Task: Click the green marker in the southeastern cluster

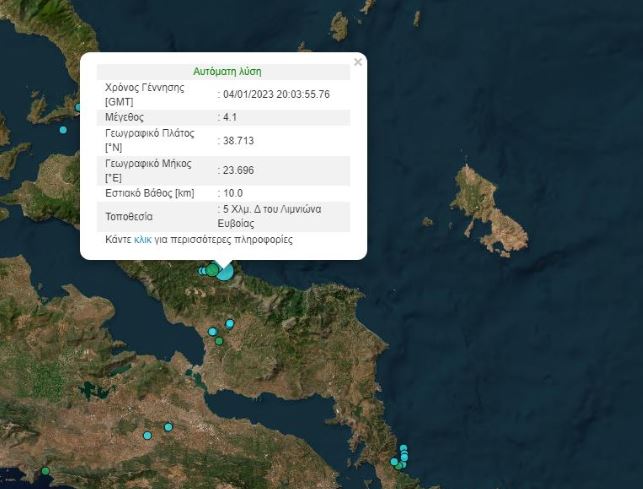Action: [x=398, y=464]
